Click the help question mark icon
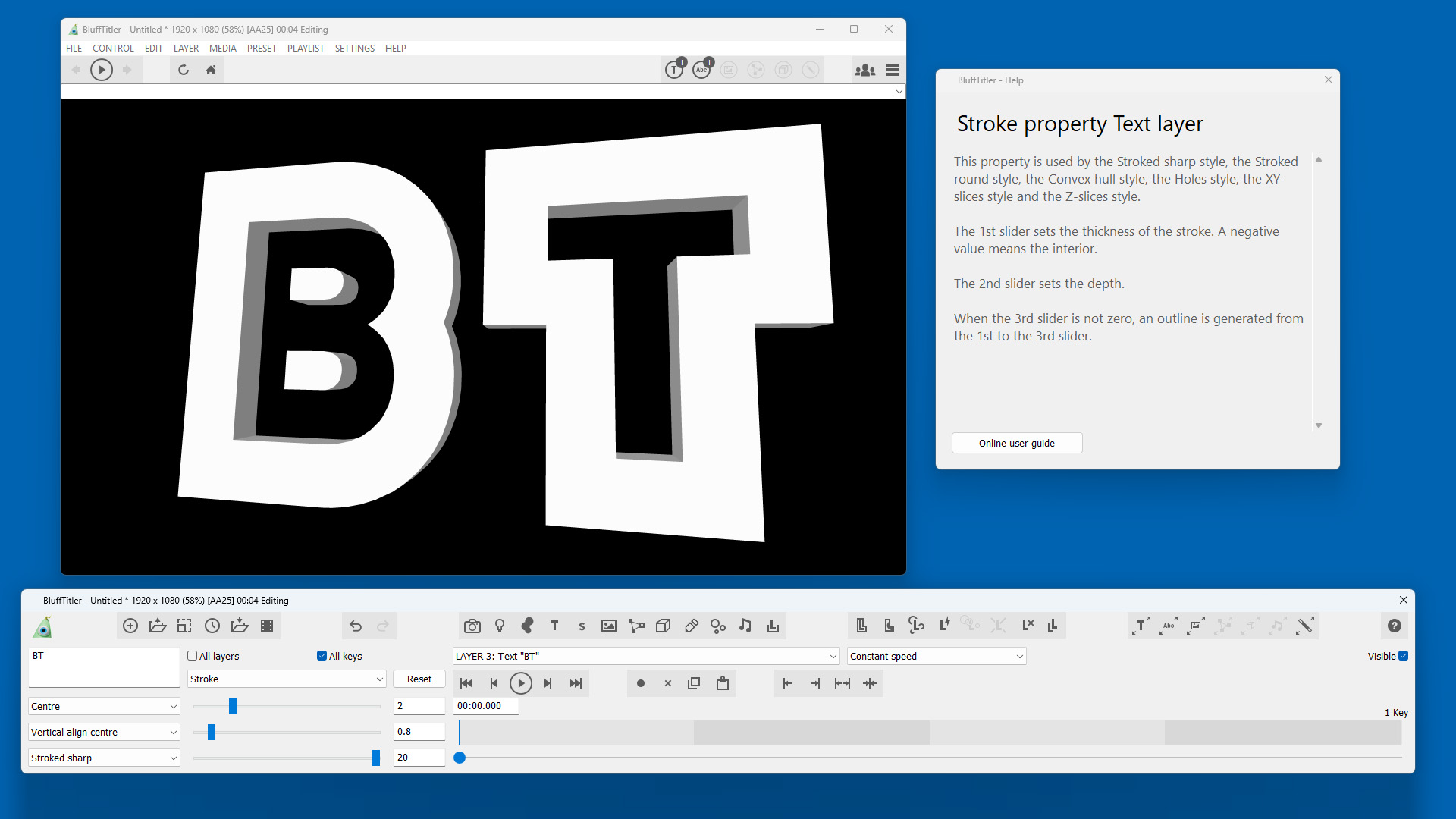The height and width of the screenshot is (819, 1456). [x=1394, y=626]
